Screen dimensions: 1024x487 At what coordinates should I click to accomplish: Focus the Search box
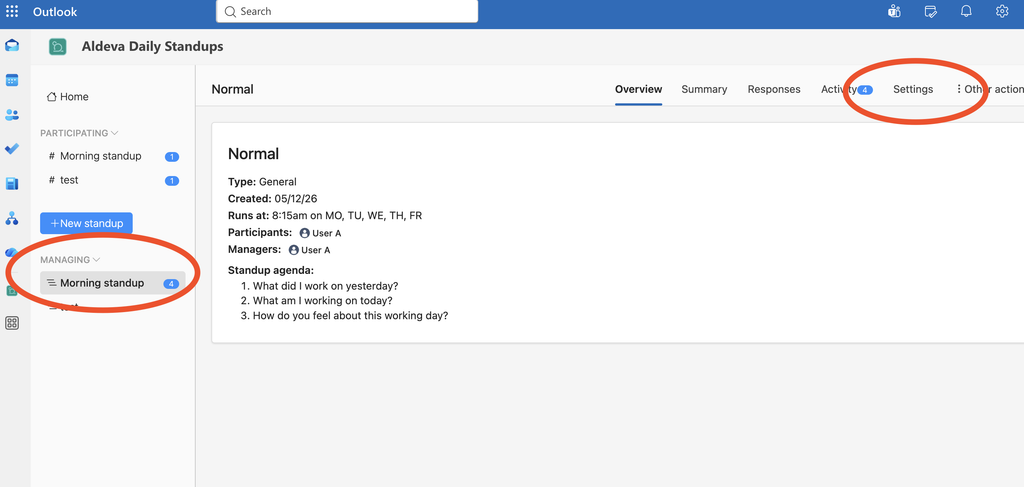click(347, 12)
